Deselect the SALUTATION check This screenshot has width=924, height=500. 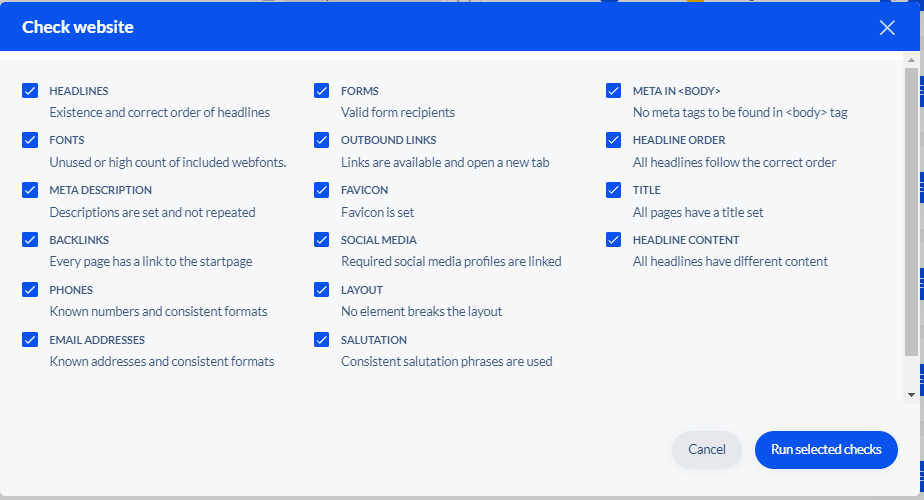click(x=322, y=340)
